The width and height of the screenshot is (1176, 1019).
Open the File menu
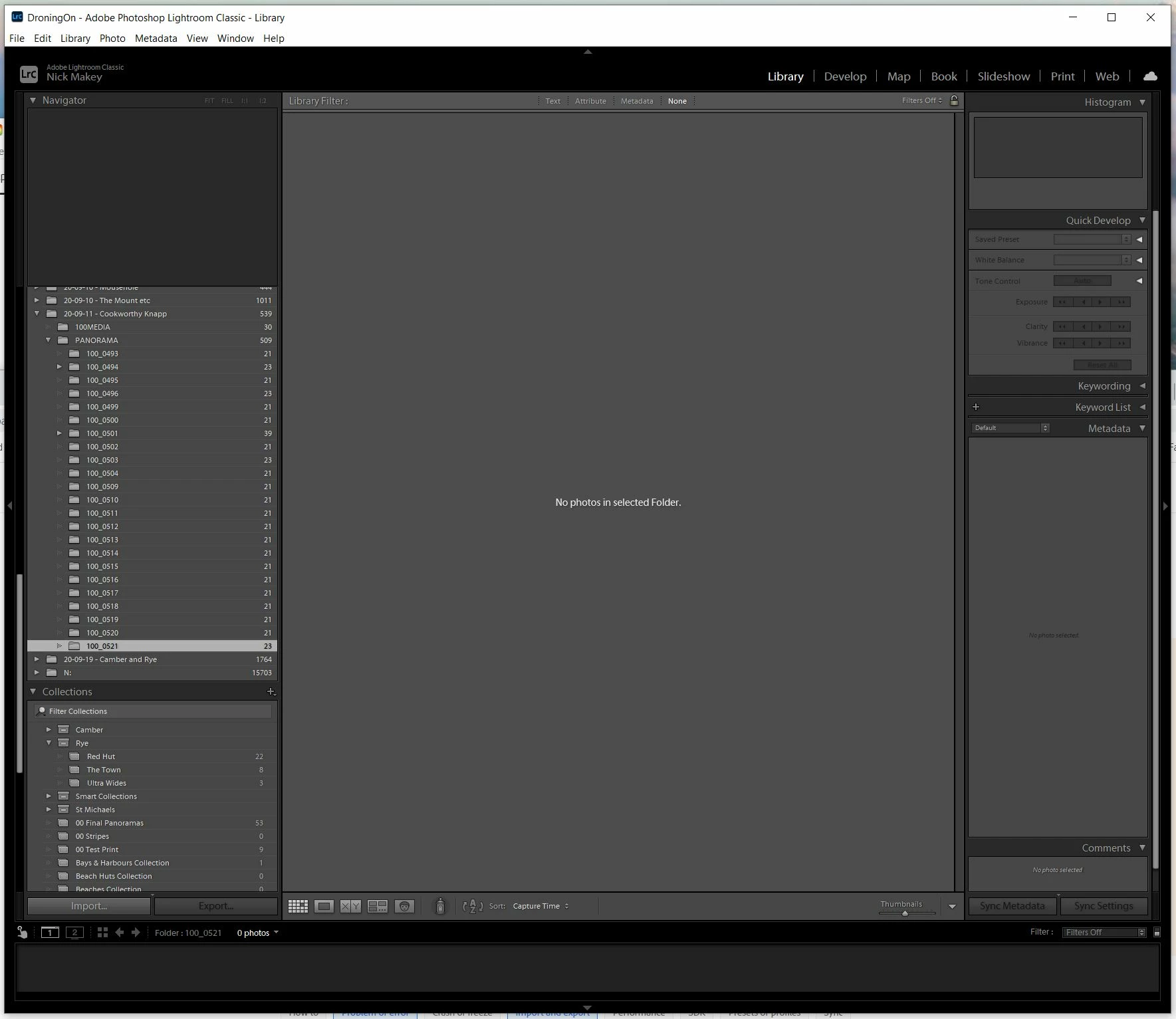pyautogui.click(x=17, y=39)
